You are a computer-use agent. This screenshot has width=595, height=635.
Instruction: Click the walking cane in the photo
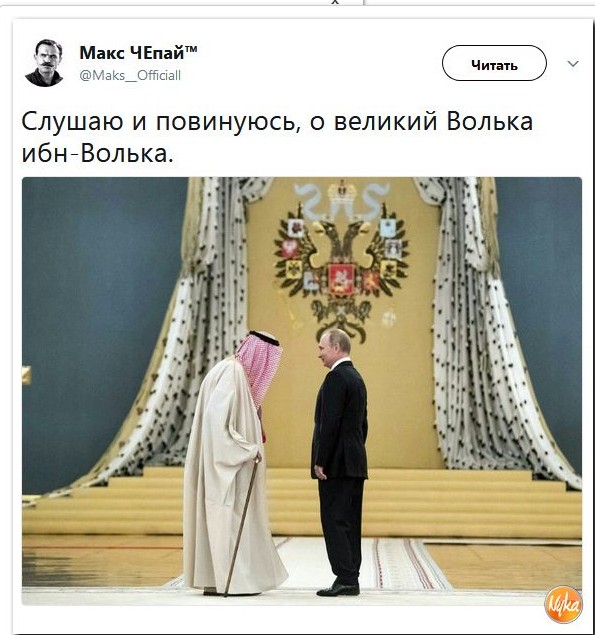click(242, 526)
